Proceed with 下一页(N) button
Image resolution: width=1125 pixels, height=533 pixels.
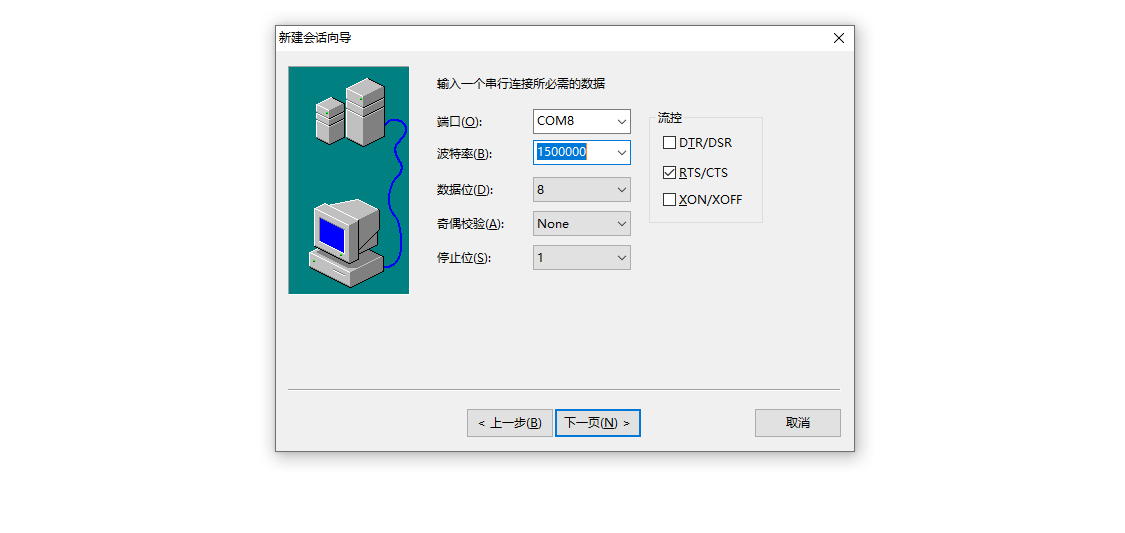coord(598,423)
